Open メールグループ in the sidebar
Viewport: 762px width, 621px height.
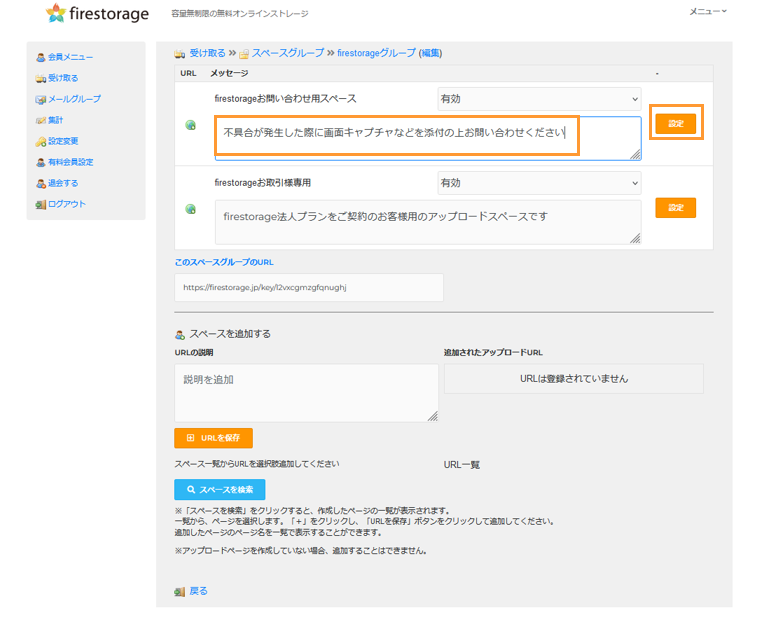74,99
